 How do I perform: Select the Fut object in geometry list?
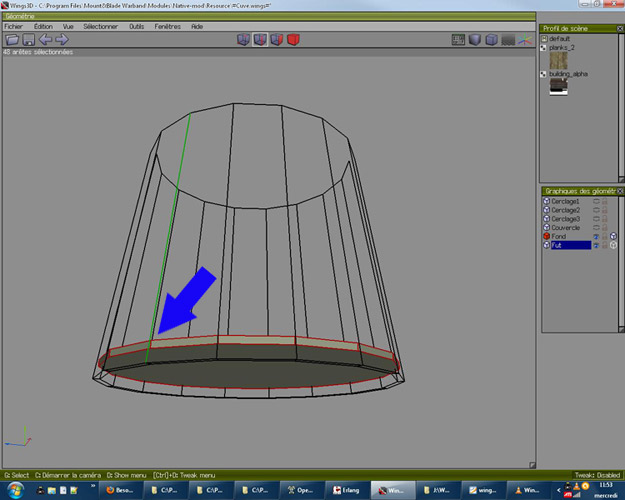[557, 245]
